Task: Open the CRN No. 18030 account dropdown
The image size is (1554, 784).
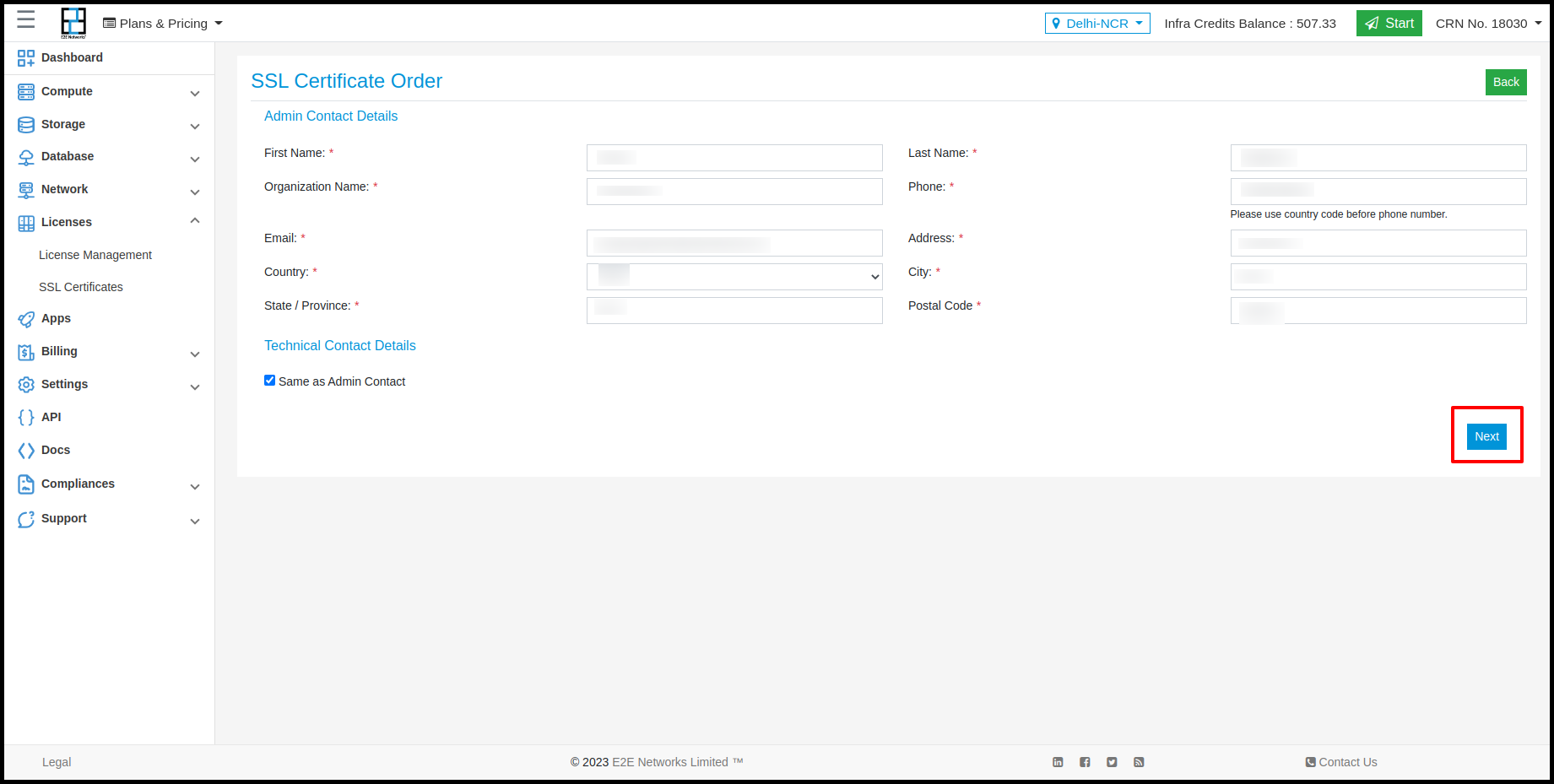Action: pyautogui.click(x=1489, y=24)
